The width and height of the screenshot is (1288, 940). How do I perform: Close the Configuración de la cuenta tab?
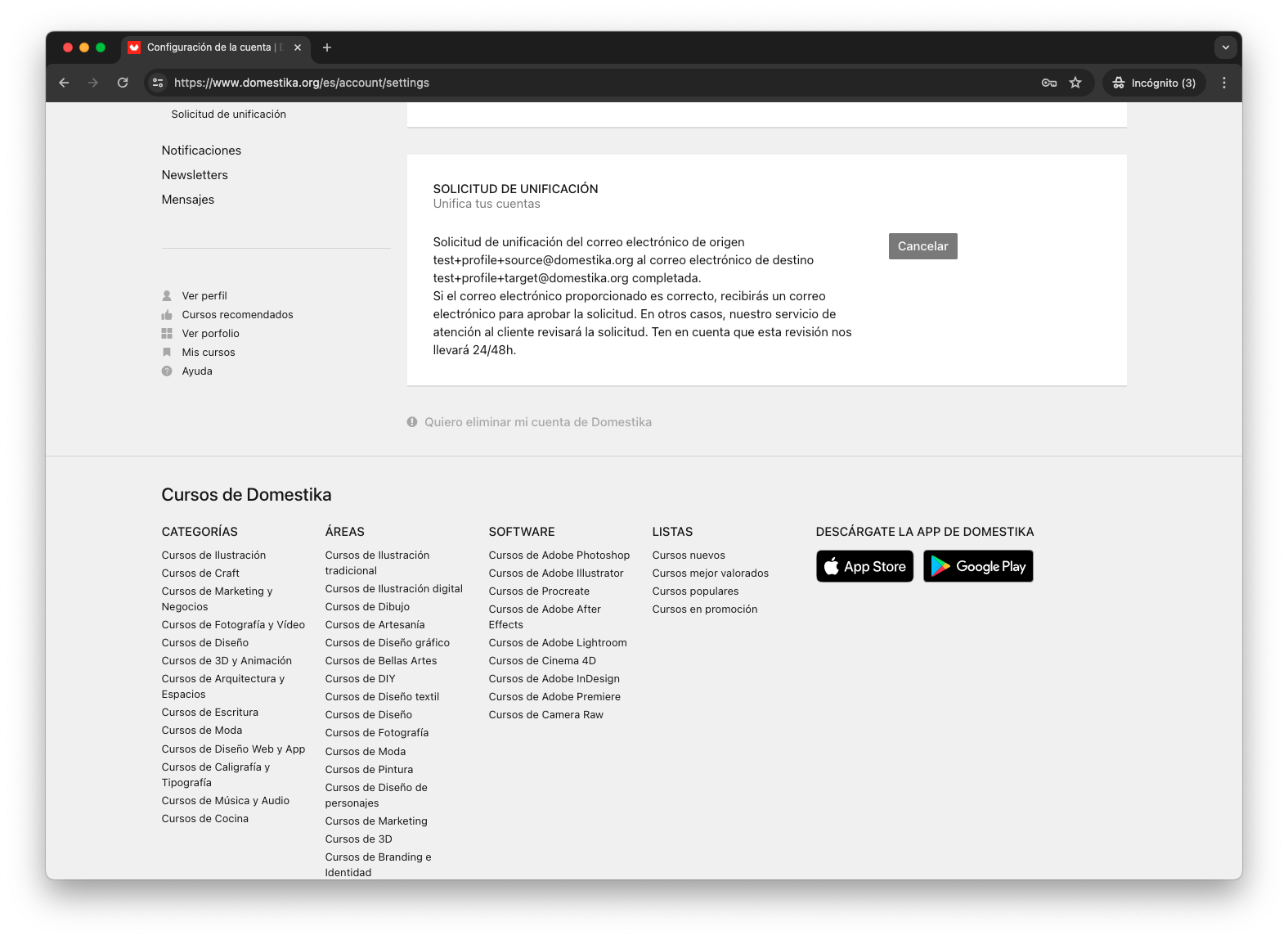coord(298,47)
